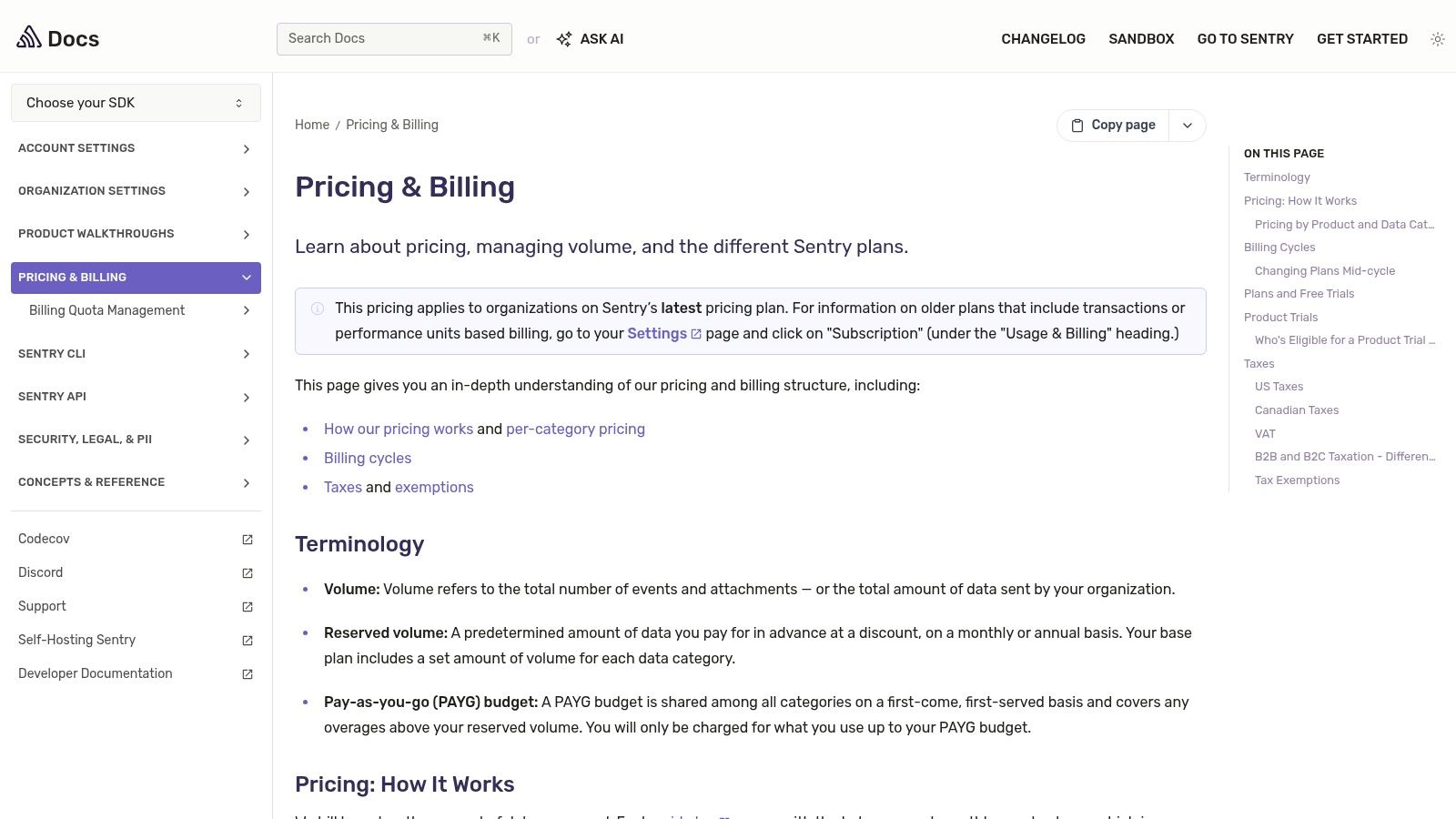The image size is (1456, 819).
Task: Open Developer Documentation external link icon
Action: (248, 674)
